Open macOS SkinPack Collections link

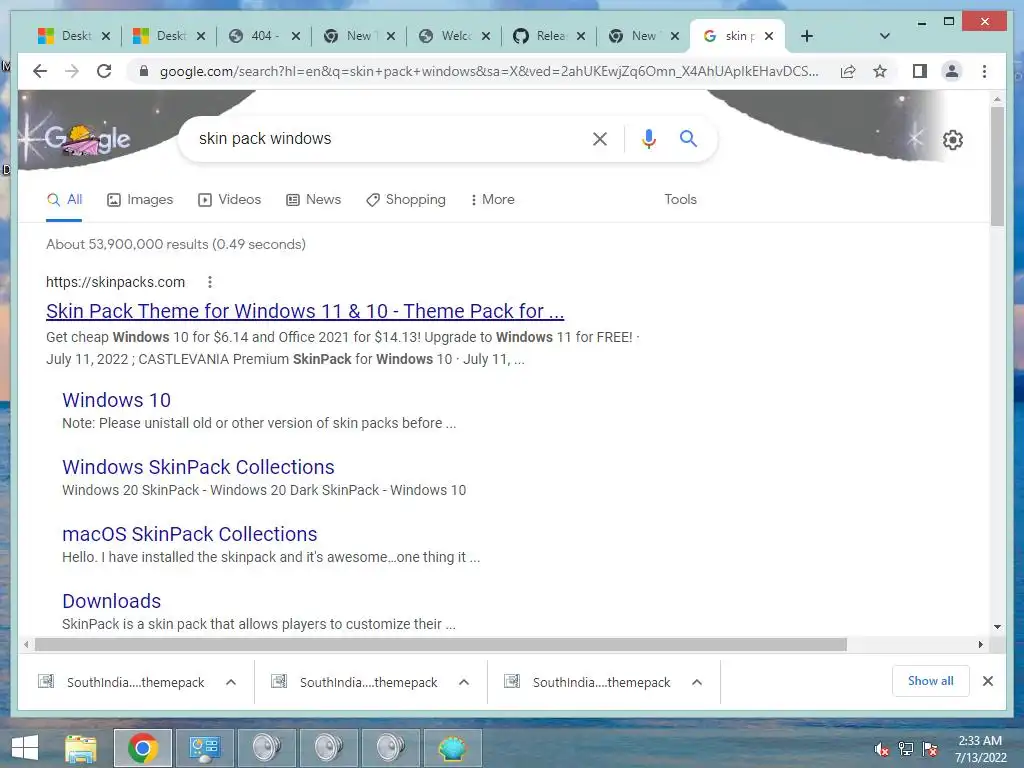(189, 534)
